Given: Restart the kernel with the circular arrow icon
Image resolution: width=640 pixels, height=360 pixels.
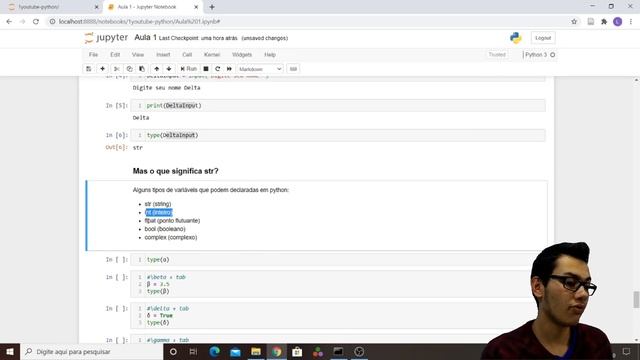Looking at the screenshot, I should click(218, 69).
